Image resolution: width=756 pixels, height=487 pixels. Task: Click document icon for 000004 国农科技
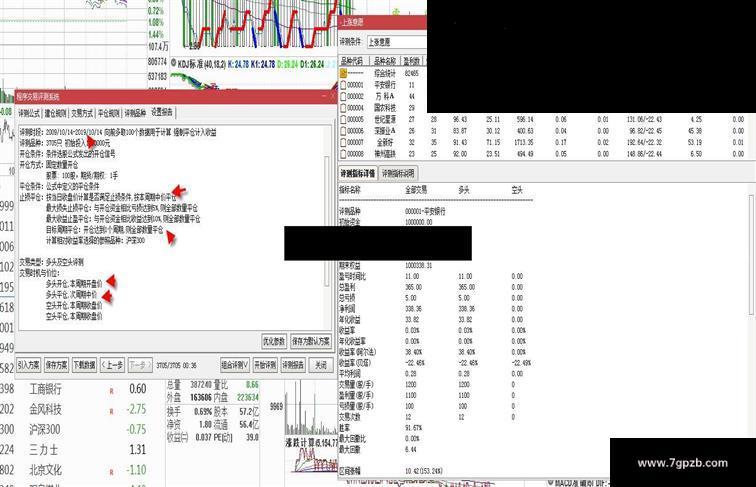pyautogui.click(x=343, y=108)
